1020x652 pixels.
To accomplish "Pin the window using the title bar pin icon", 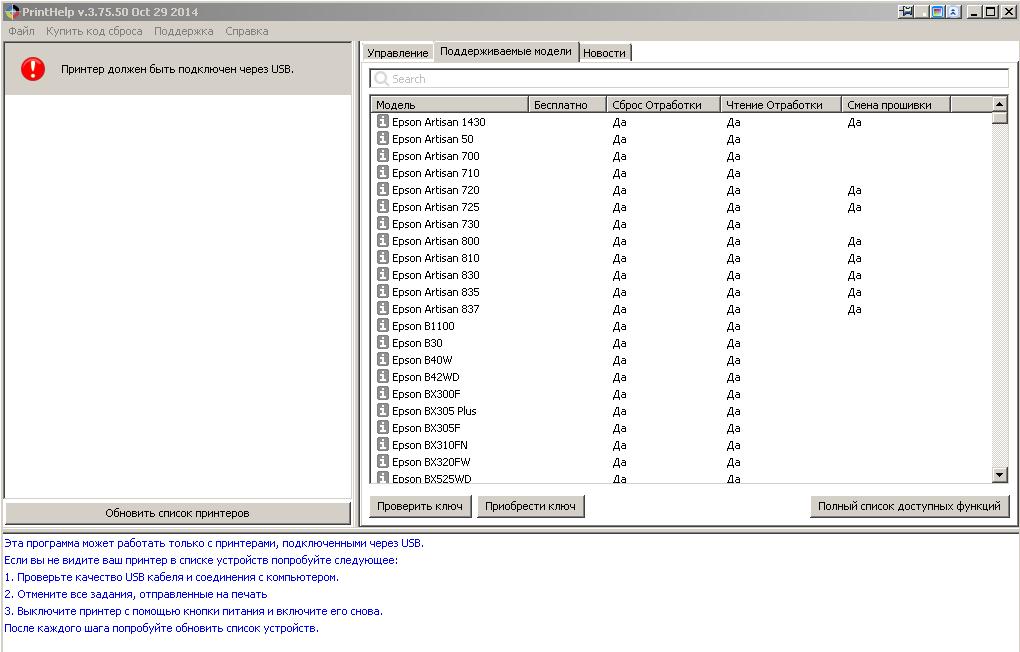I will coord(906,11).
